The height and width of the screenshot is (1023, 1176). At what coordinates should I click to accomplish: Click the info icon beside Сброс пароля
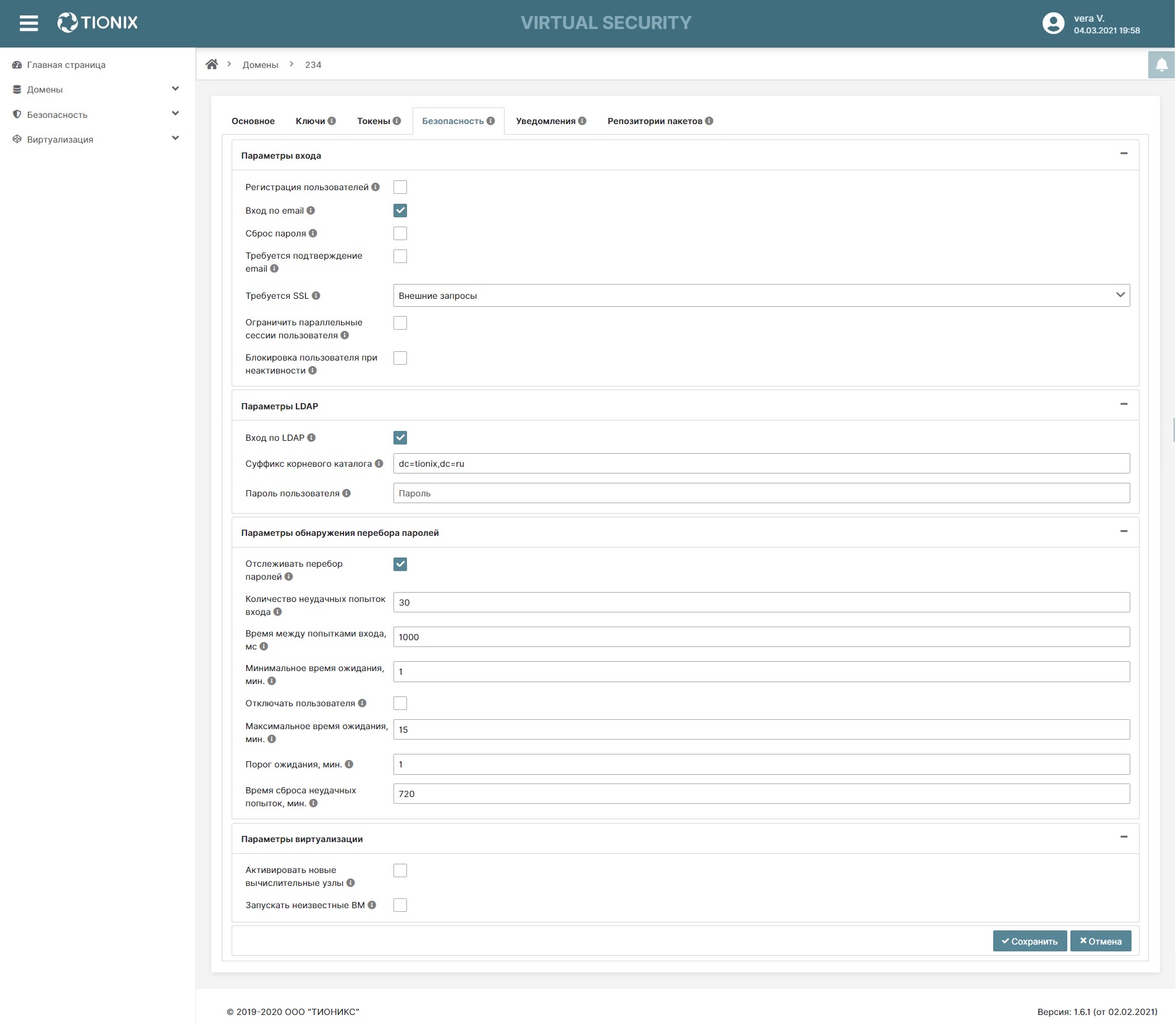(x=313, y=233)
